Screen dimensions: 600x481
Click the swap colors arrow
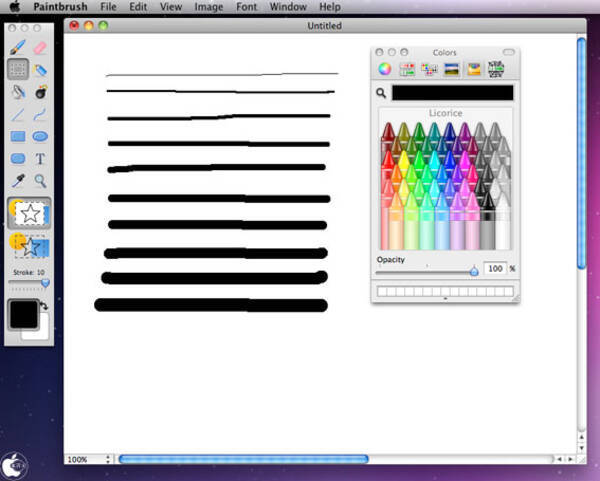tap(45, 306)
